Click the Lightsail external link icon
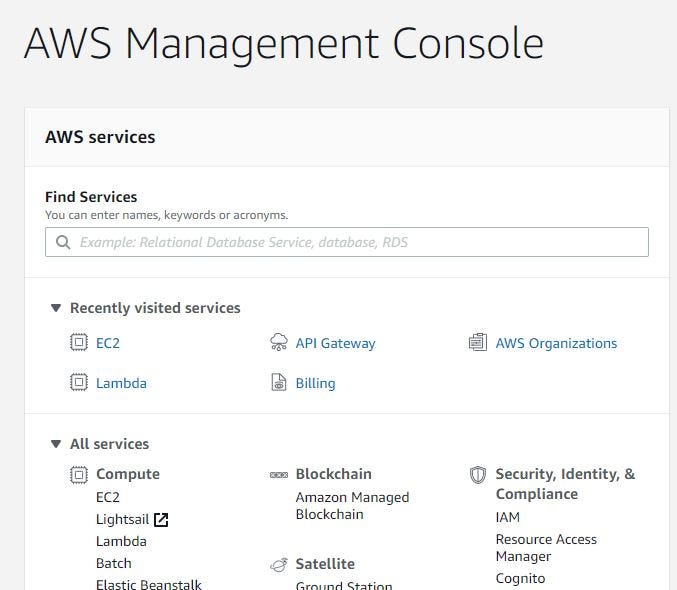Viewport: 677px width, 590px height. (161, 520)
